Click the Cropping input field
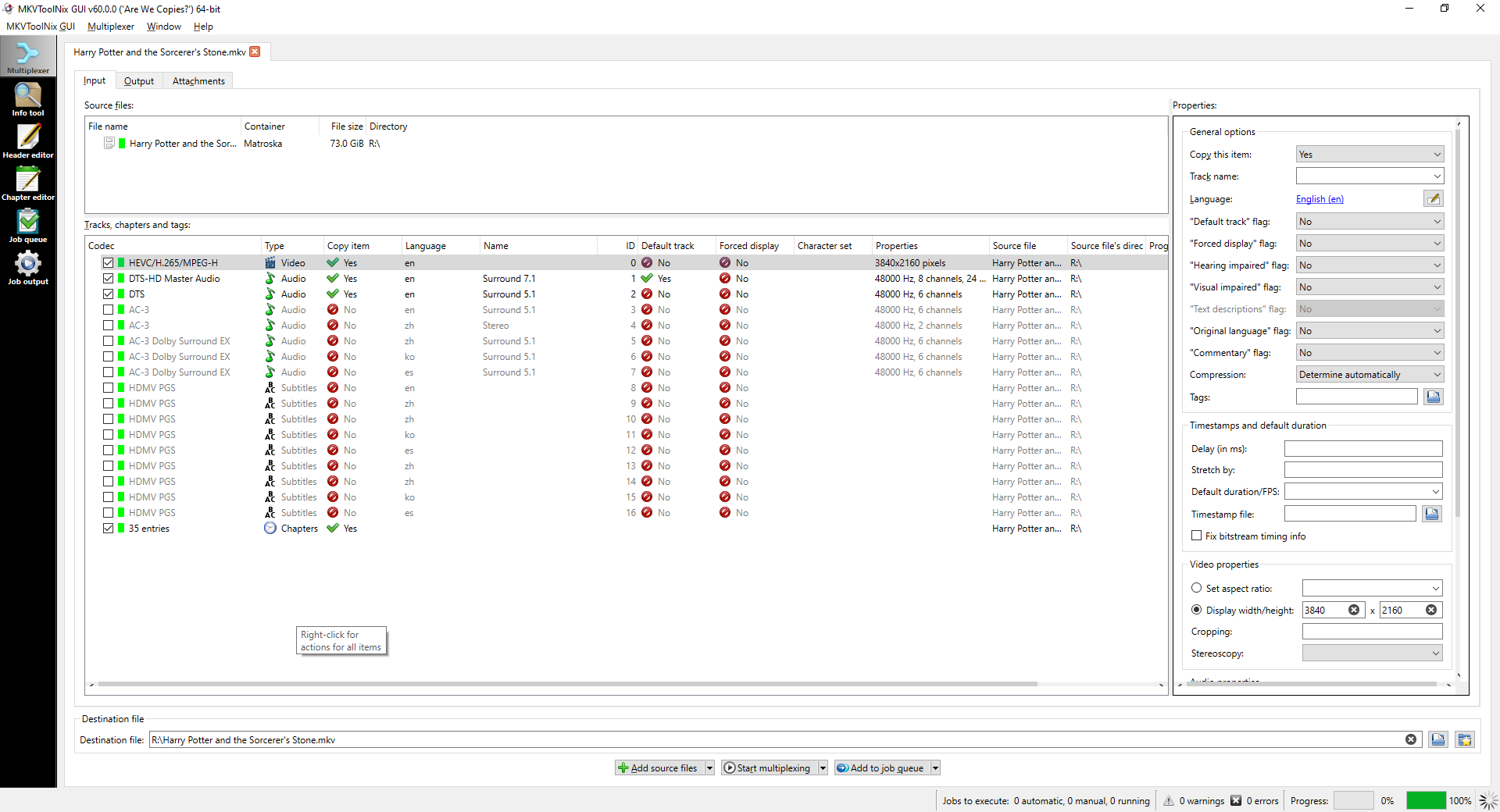Viewport: 1500px width, 812px height. (1372, 631)
